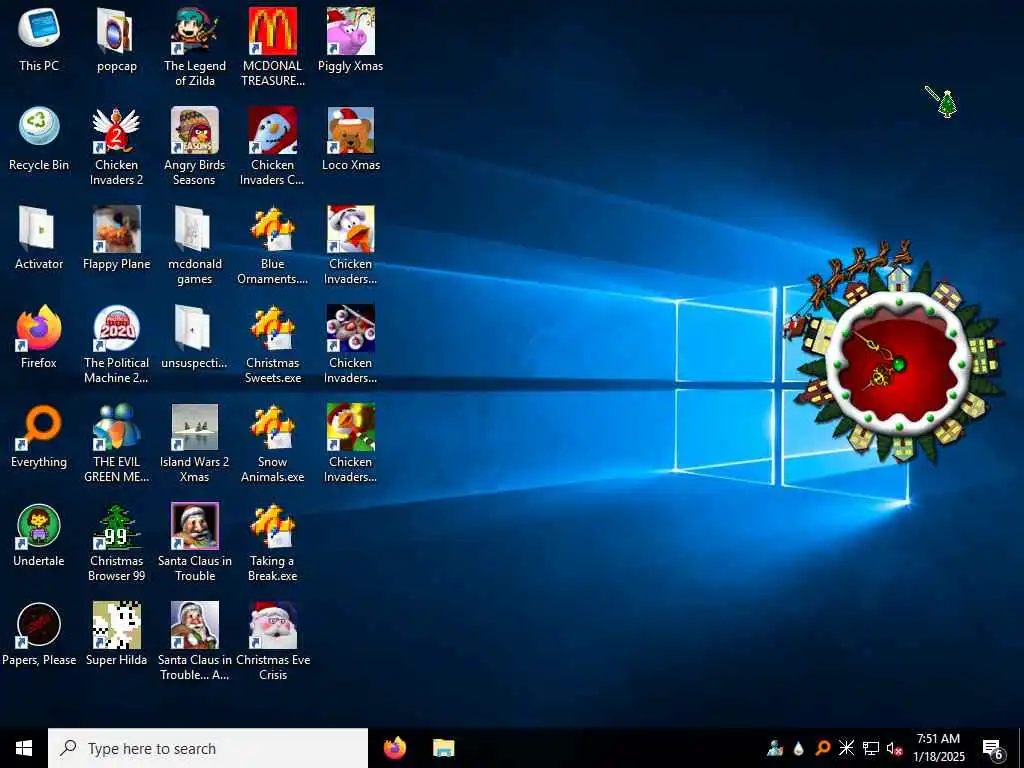Viewport: 1024px width, 768px height.
Task: Select the Chicken Invaders icon with Santa-hat chicken
Action: (x=351, y=245)
